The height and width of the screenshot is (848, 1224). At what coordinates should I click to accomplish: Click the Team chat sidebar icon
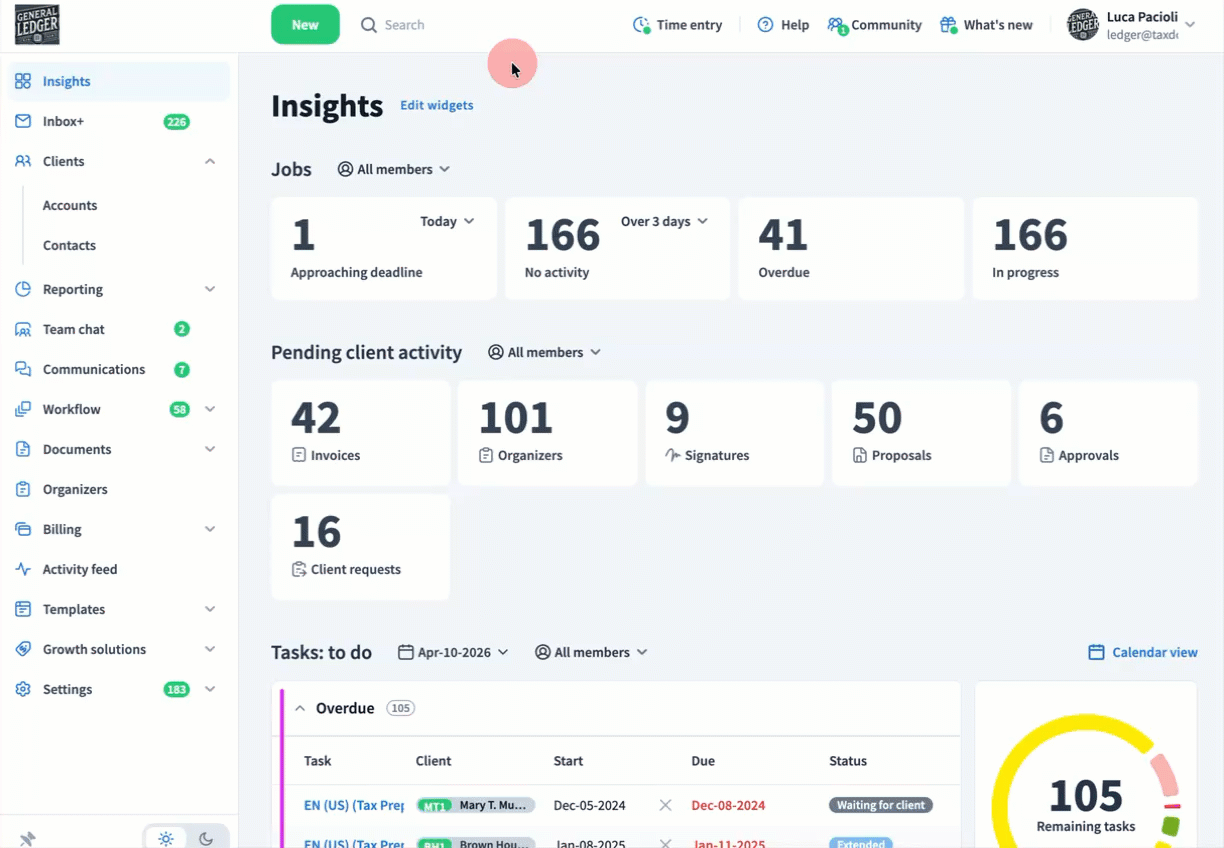tap(23, 329)
